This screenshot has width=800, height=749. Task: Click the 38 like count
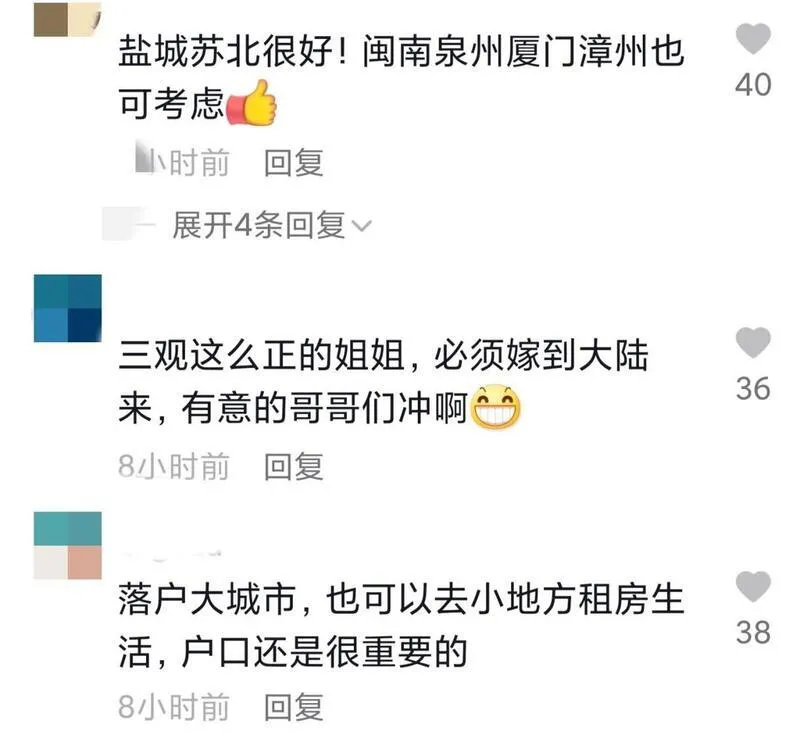(753, 633)
